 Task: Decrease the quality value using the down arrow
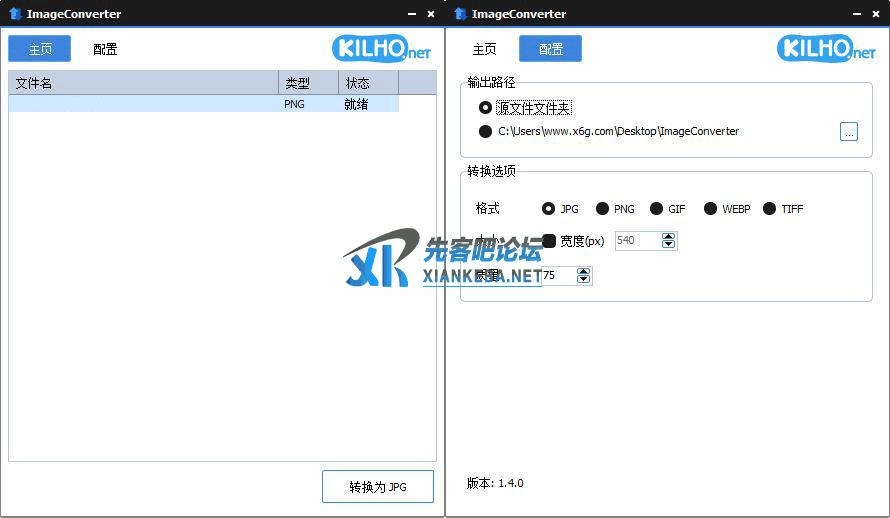pos(584,280)
